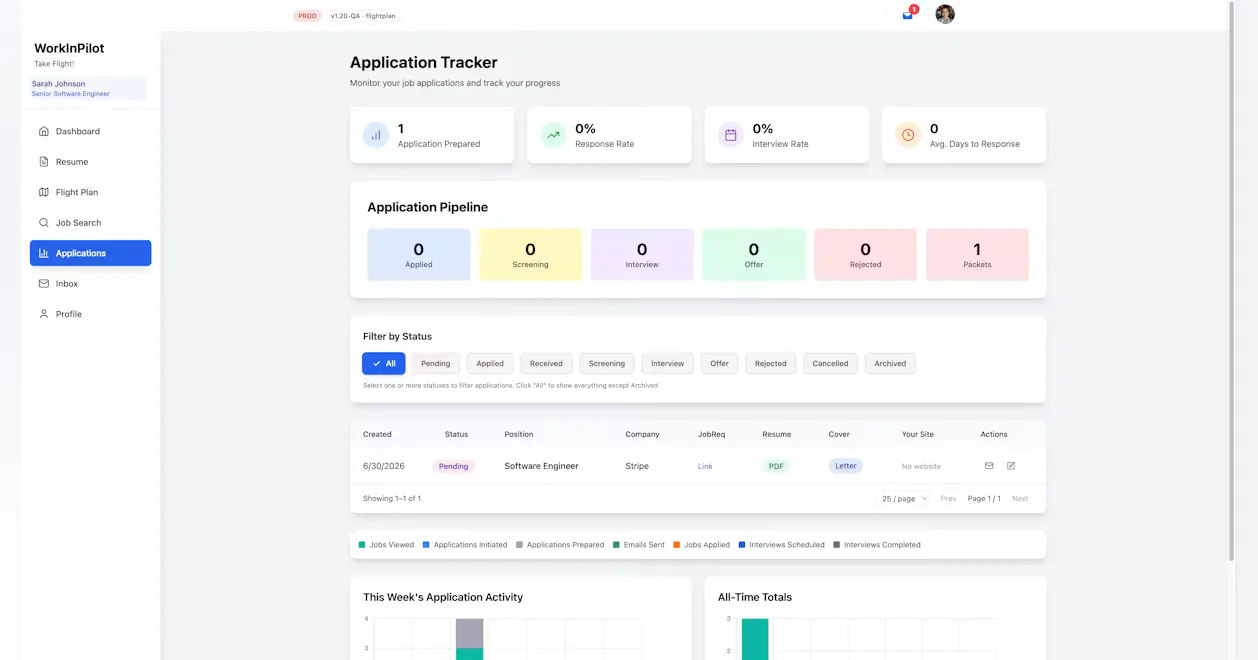Select the Rejected pipeline card

click(866, 254)
